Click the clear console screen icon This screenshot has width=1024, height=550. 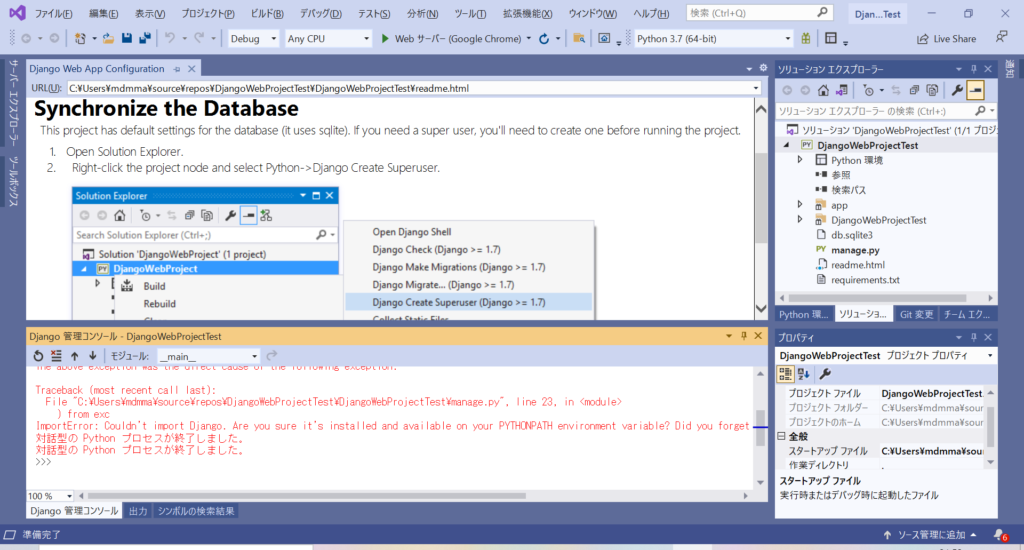pos(56,356)
